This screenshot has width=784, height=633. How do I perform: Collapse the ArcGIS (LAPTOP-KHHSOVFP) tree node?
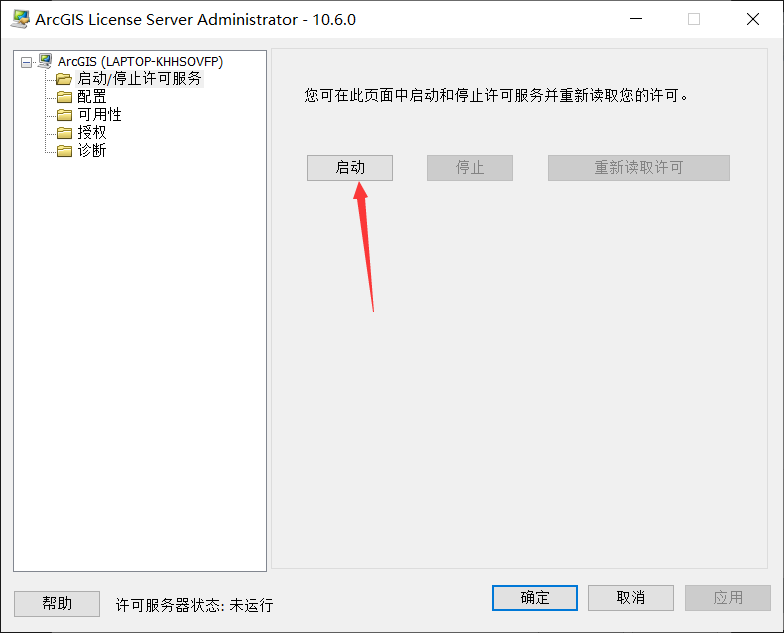[26, 62]
